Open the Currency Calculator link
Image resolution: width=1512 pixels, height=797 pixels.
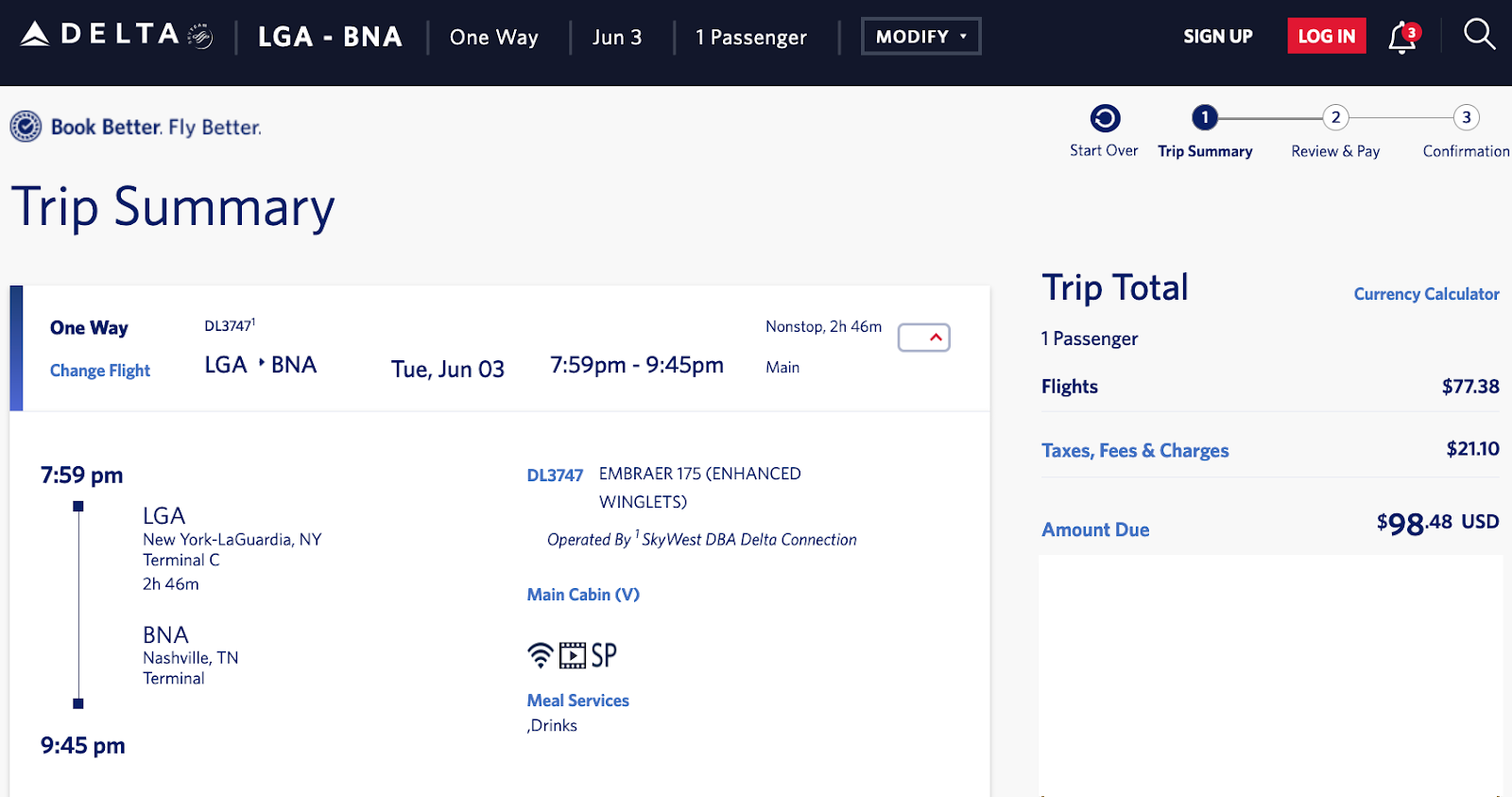tap(1426, 294)
